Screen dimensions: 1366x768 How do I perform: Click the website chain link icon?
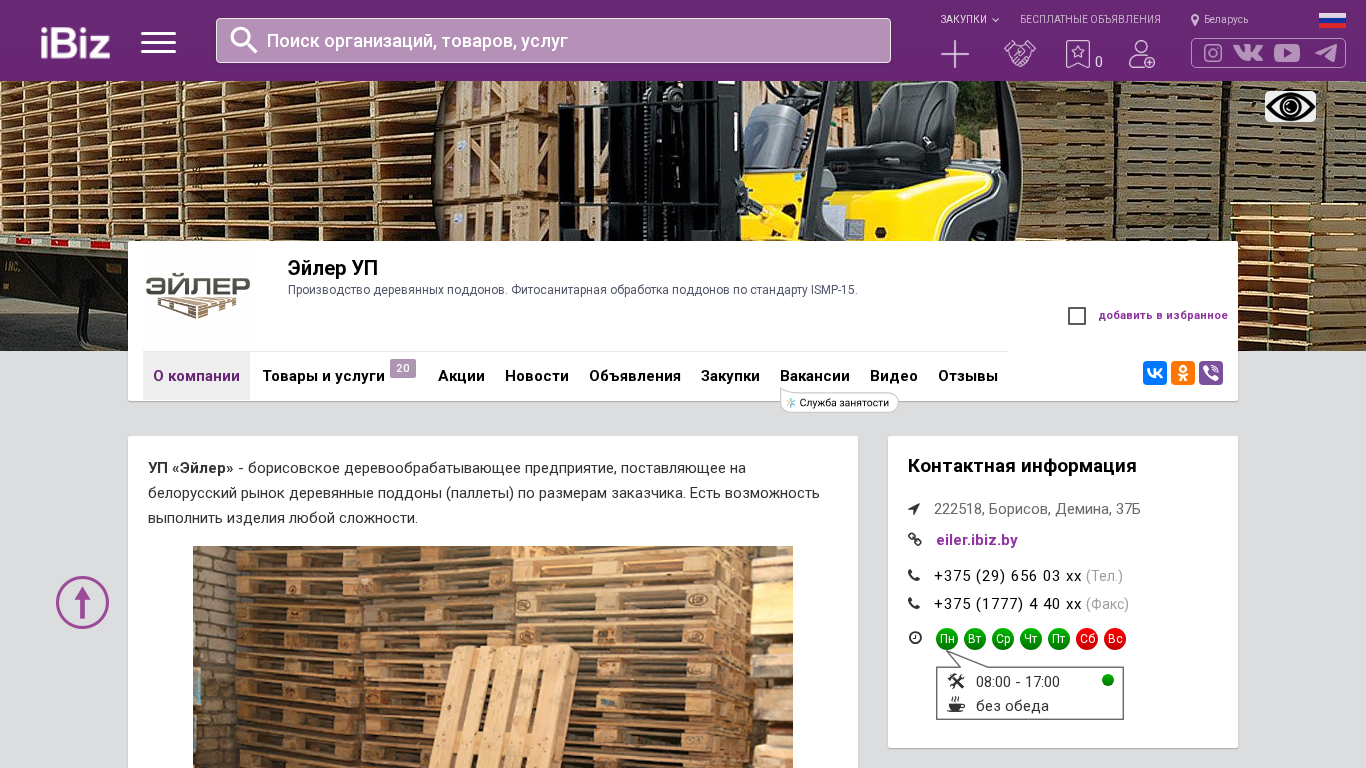(x=915, y=540)
